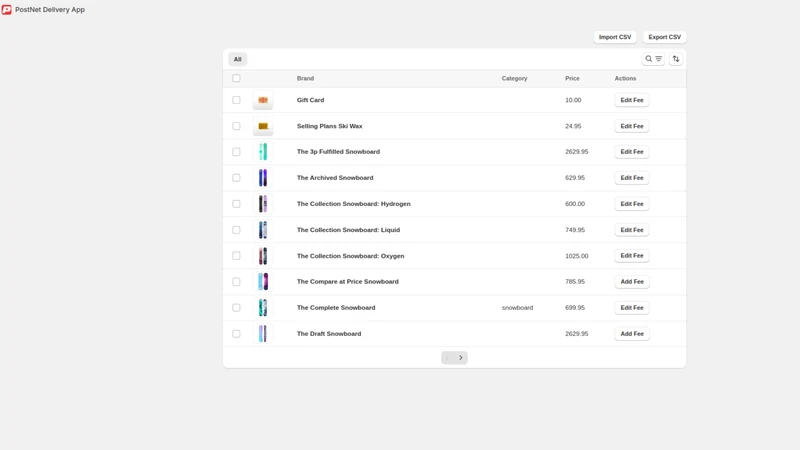Screen dimensions: 800x450
Task: Click the Brand column header
Action: tap(305, 78)
